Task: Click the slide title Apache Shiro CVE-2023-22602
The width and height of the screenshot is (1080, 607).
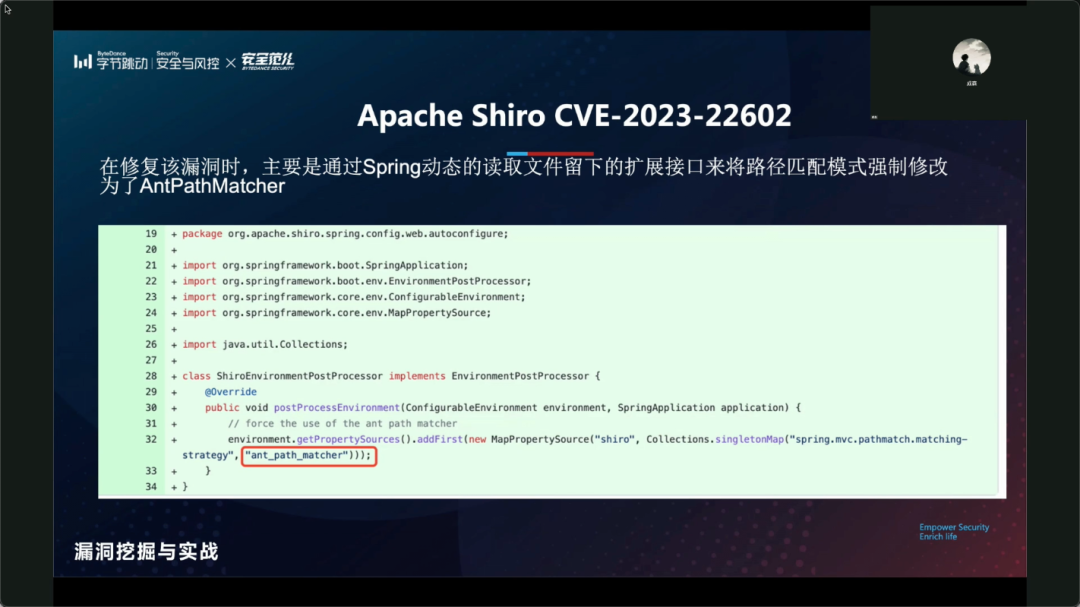Action: click(x=574, y=115)
